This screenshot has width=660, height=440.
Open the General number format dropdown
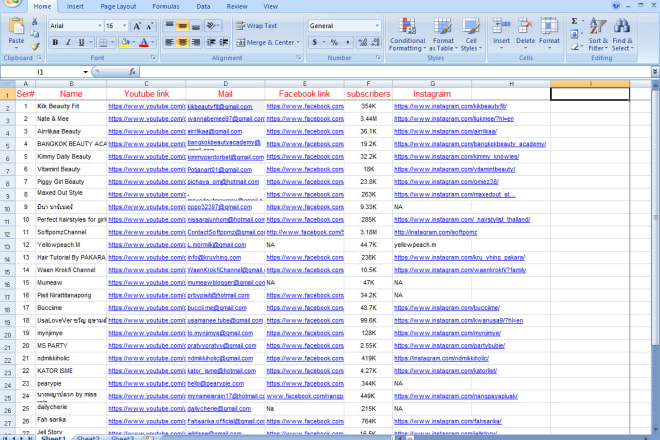tap(377, 26)
